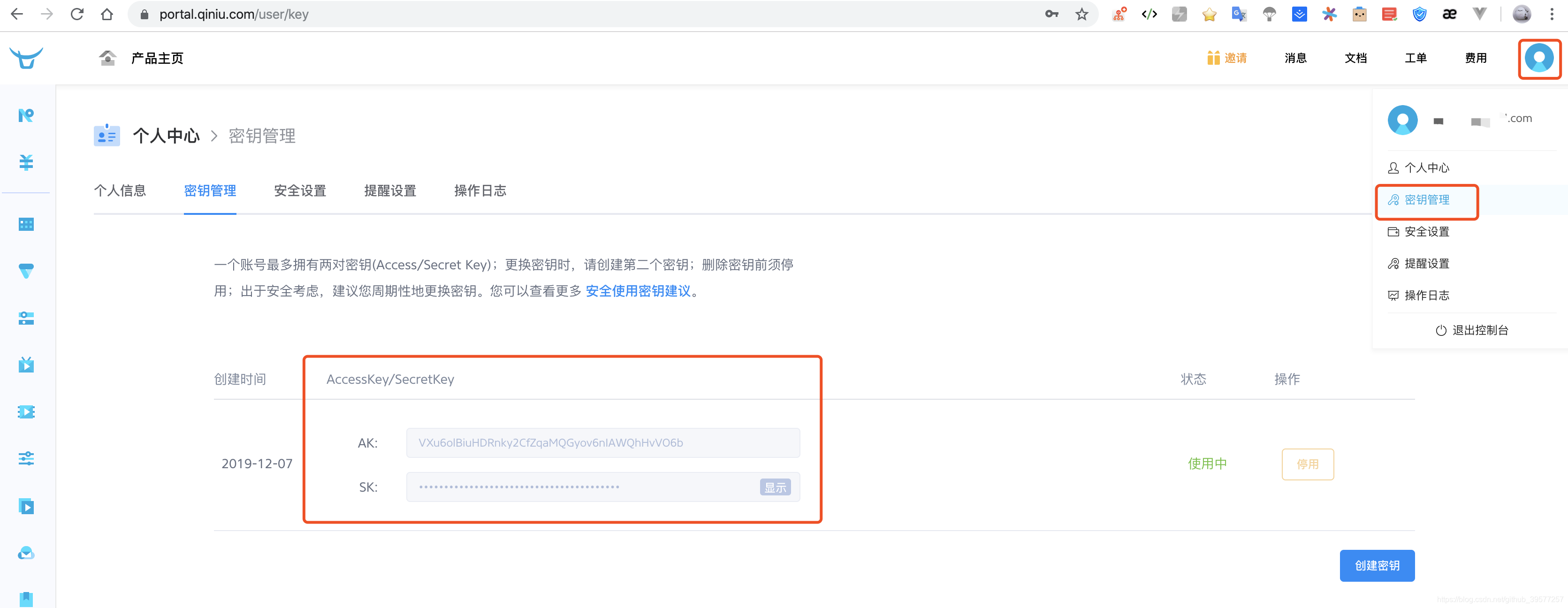The width and height of the screenshot is (1568, 608).
Task: Open the Vue devtools extension icon
Action: point(1480,14)
